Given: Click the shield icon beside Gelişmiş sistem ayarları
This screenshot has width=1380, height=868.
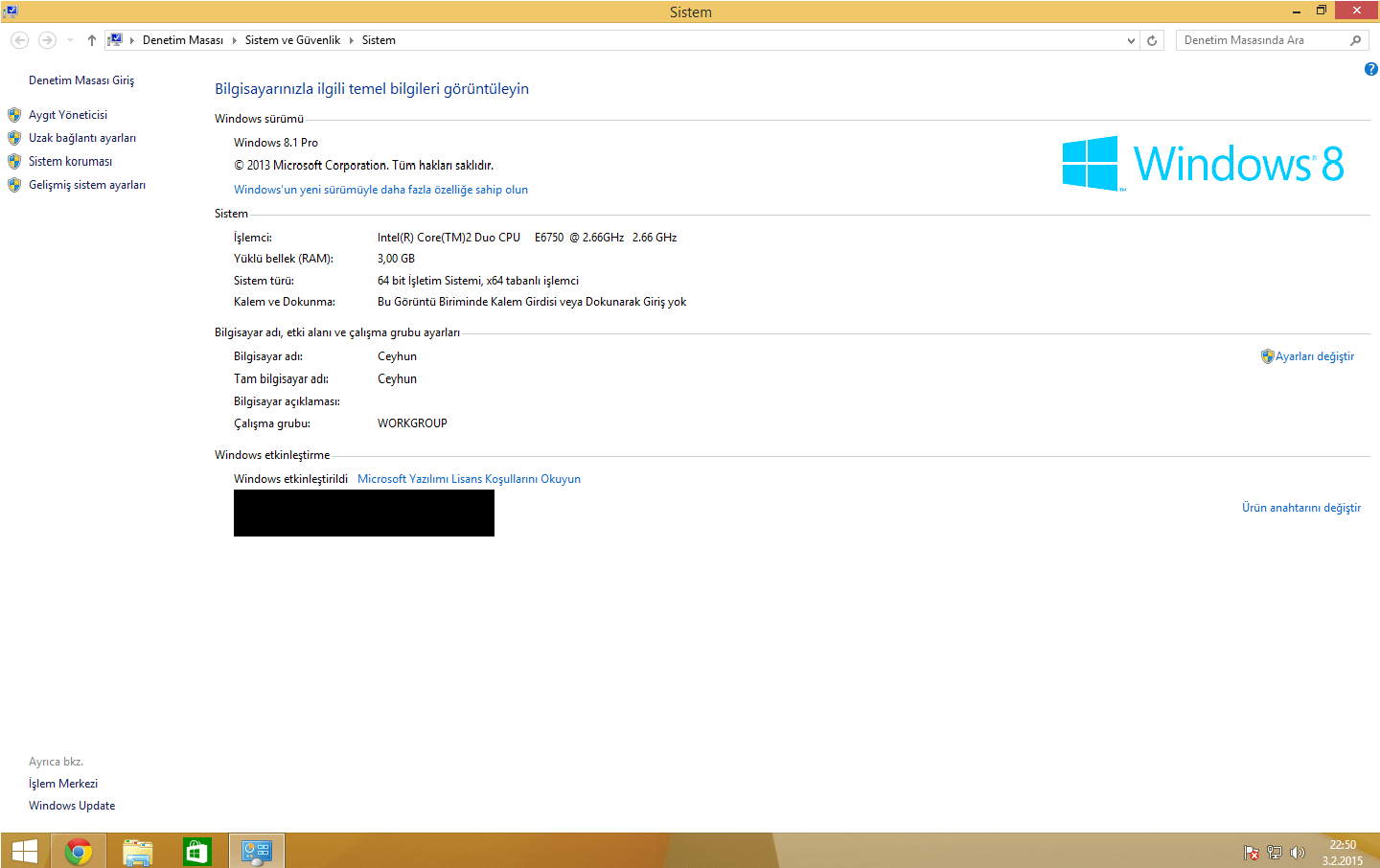Looking at the screenshot, I should click(x=14, y=185).
